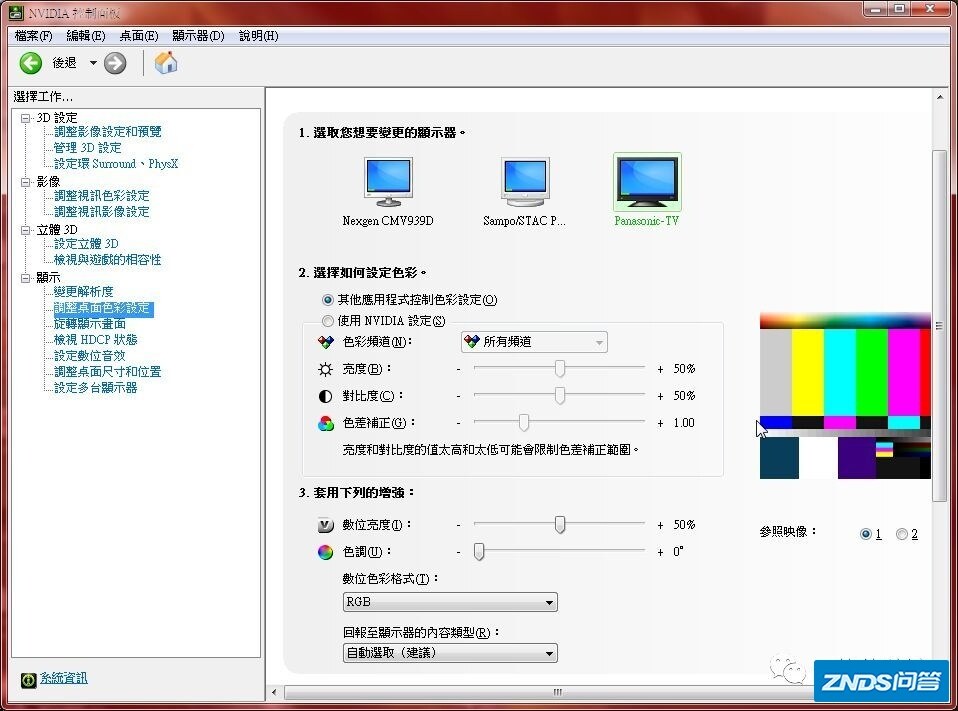The height and width of the screenshot is (711, 958).
Task: Select 使用 NVIDIA 設定 radio button
Action: [327, 321]
